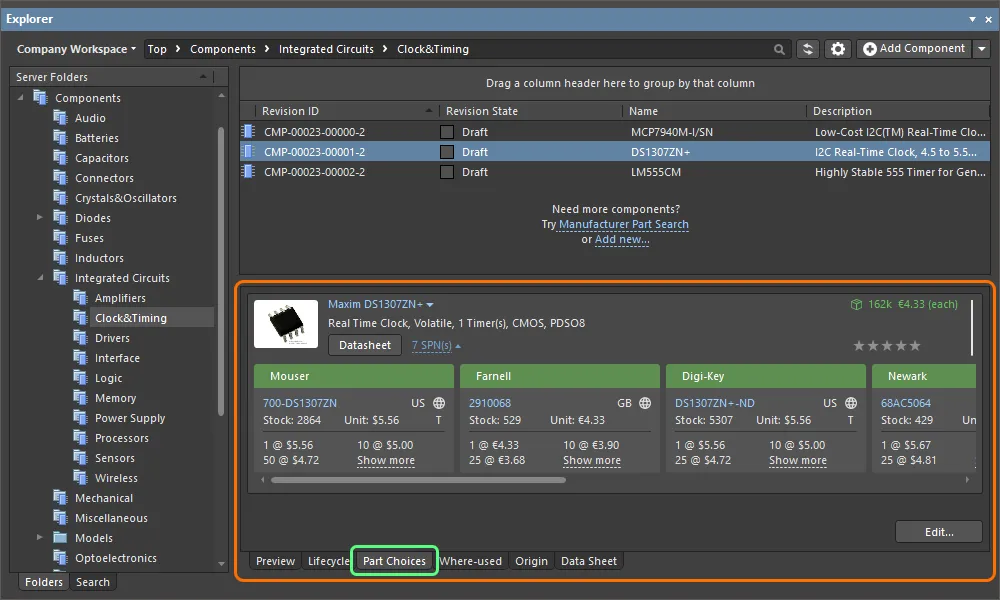
Task: Open the Add Component dropdown arrow
Action: [x=982, y=48]
